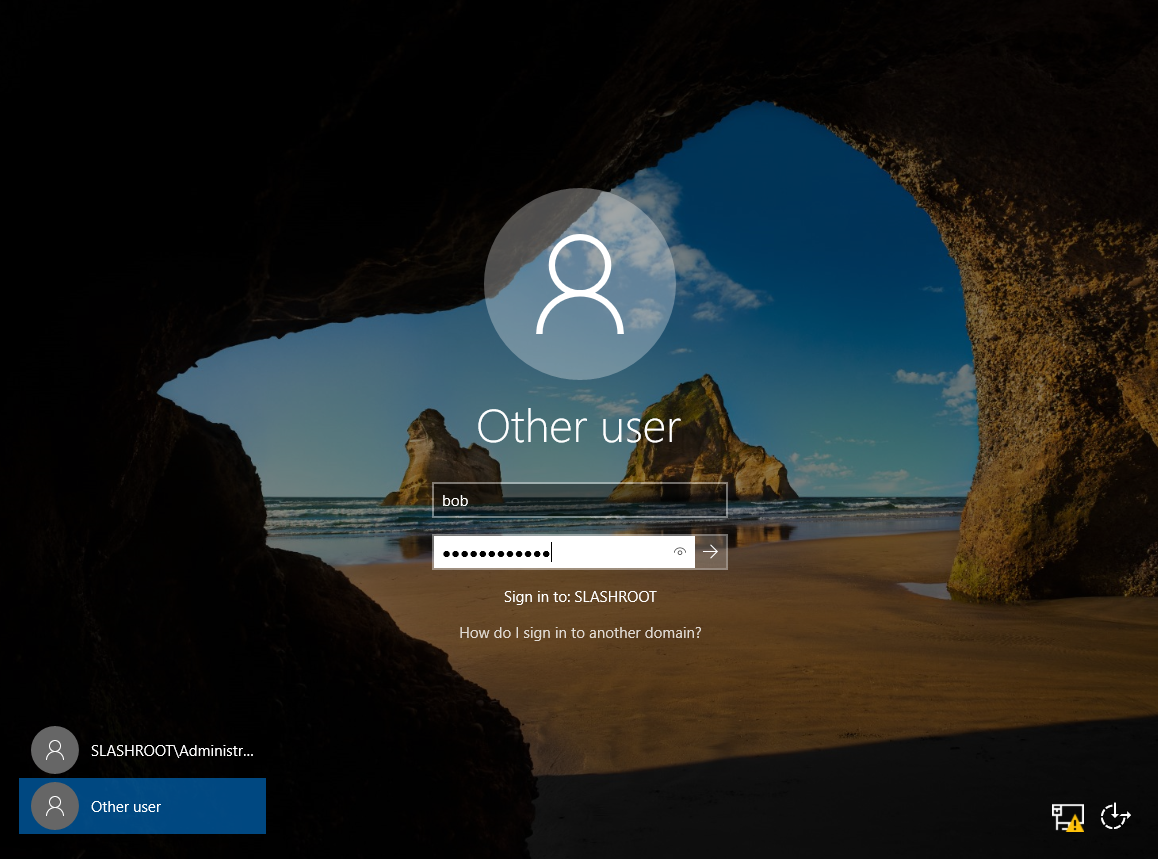Open the Ease of Access icon
This screenshot has width=1158, height=859.
point(1114,816)
